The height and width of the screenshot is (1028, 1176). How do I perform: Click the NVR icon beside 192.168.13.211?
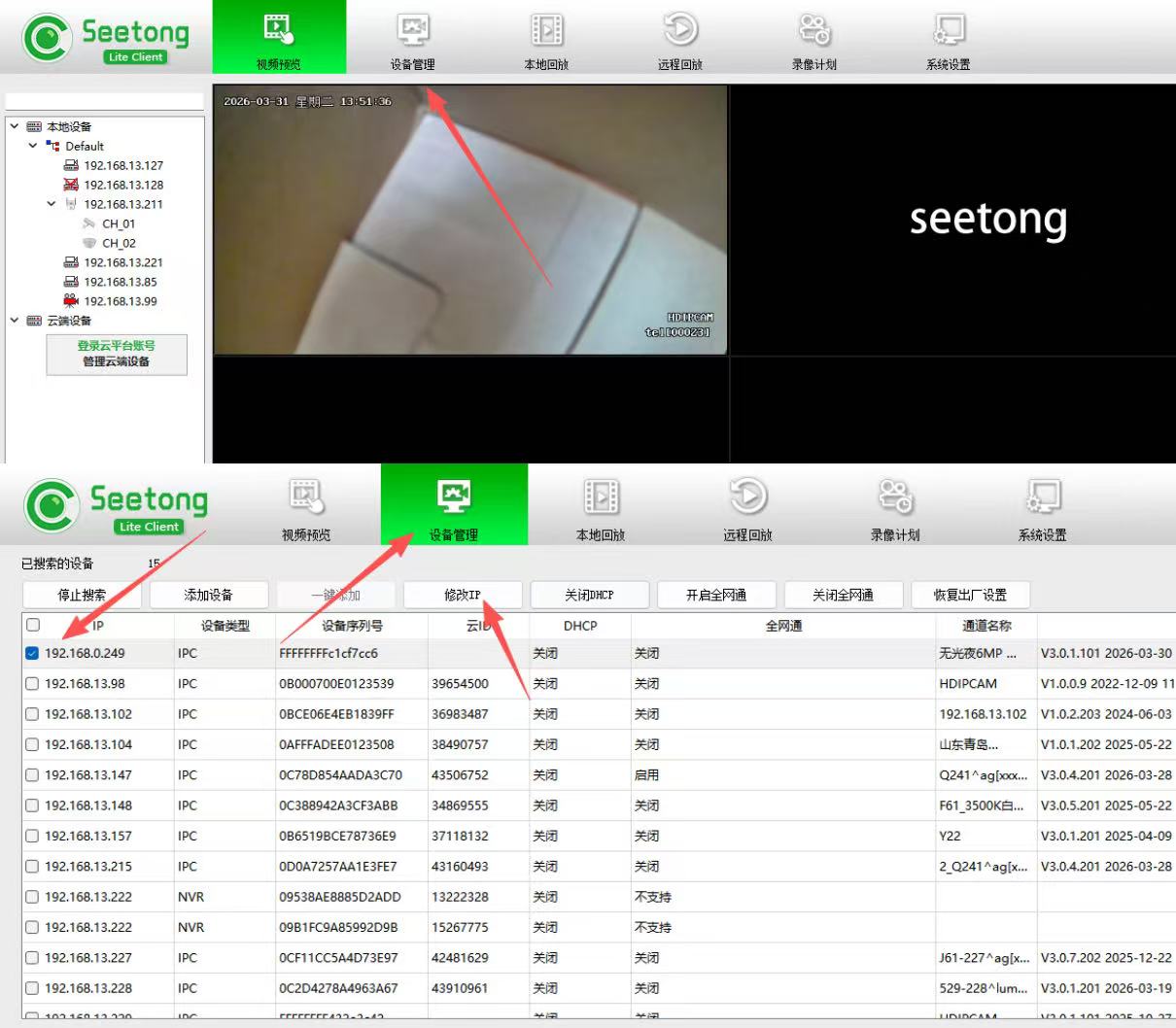pyautogui.click(x=71, y=204)
